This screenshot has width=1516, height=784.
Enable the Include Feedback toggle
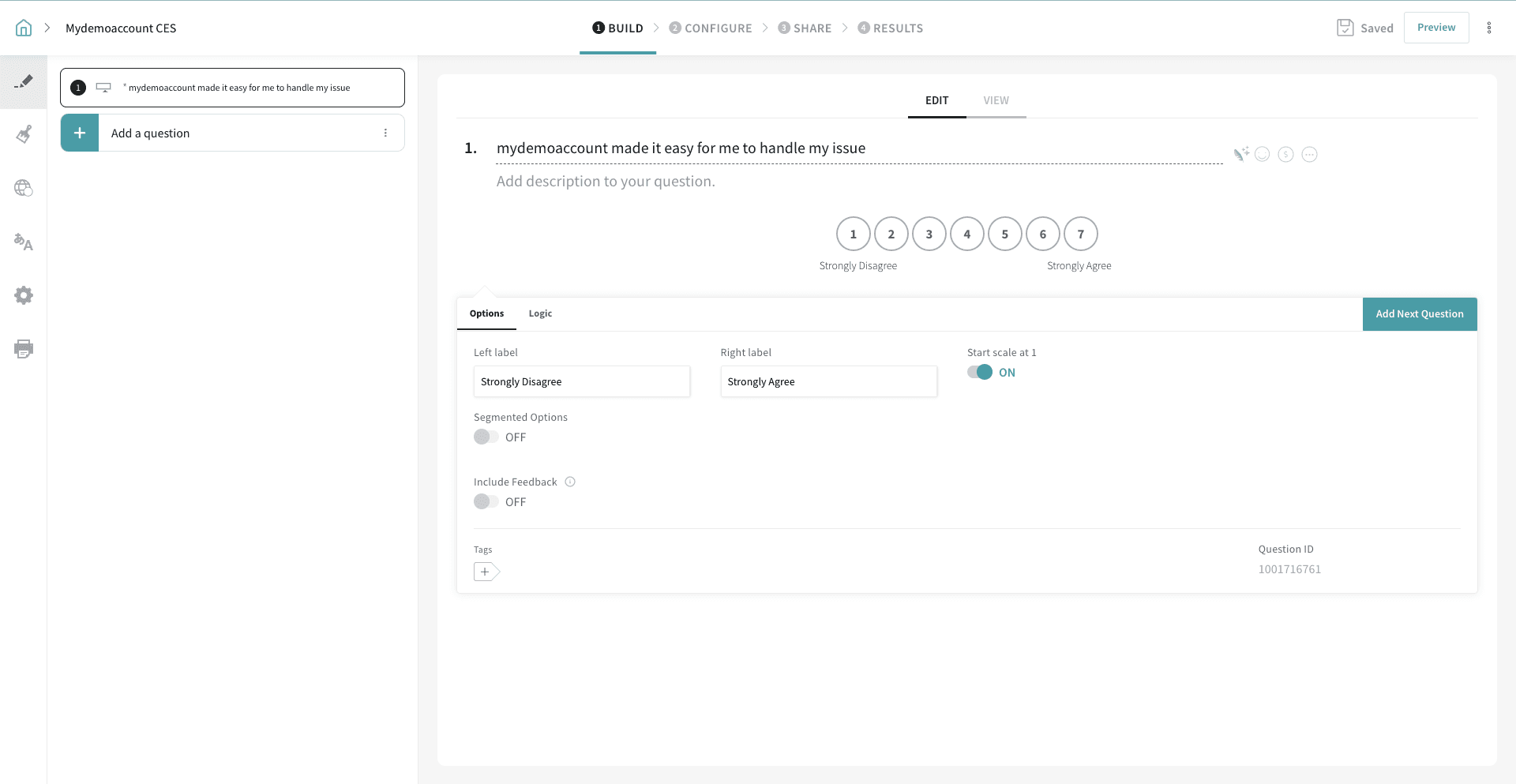[x=486, y=502]
